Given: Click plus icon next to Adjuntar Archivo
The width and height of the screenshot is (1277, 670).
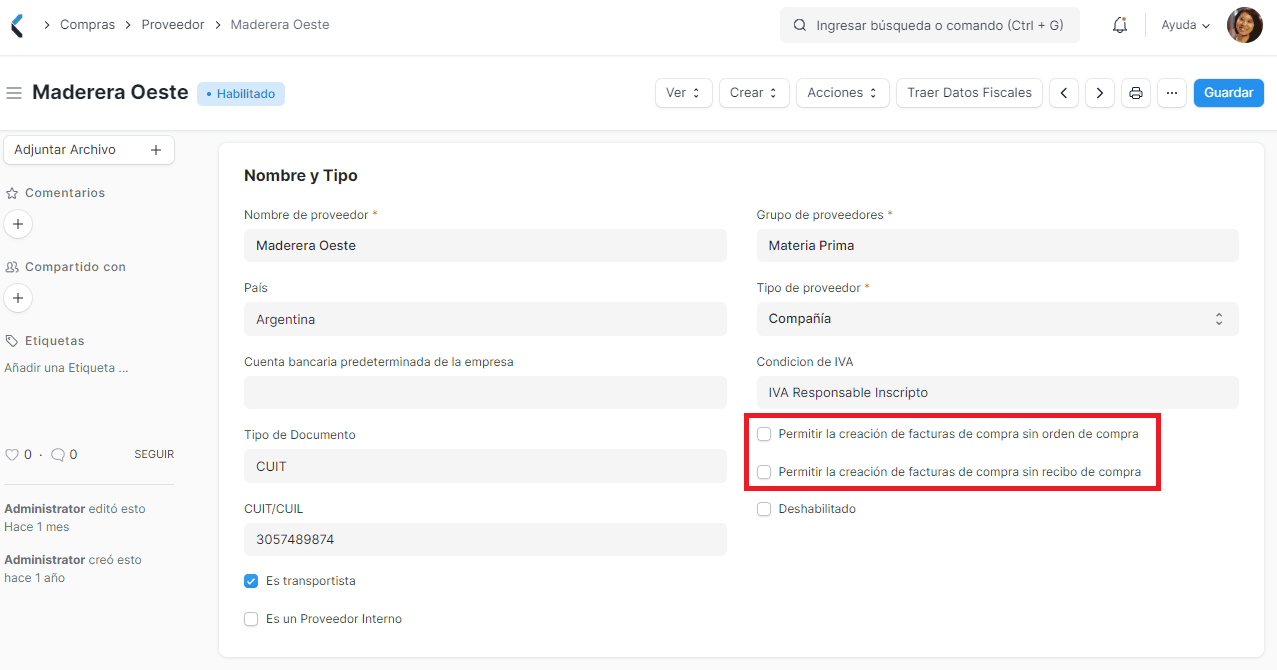Looking at the screenshot, I should click(156, 150).
